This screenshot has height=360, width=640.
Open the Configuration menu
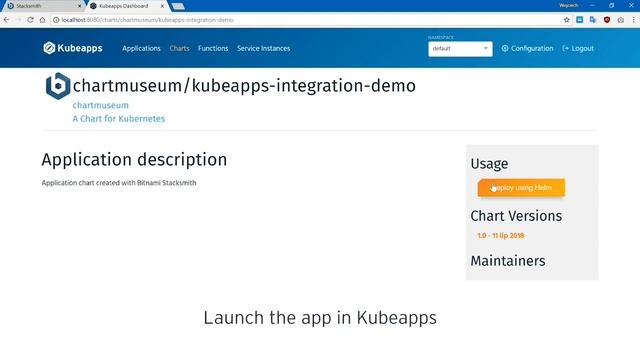[x=527, y=48]
